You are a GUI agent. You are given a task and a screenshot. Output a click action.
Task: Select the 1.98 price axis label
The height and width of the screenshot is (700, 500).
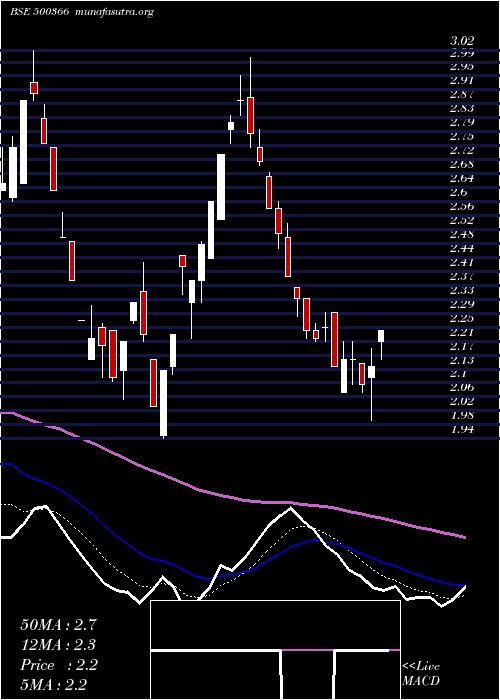[462, 415]
